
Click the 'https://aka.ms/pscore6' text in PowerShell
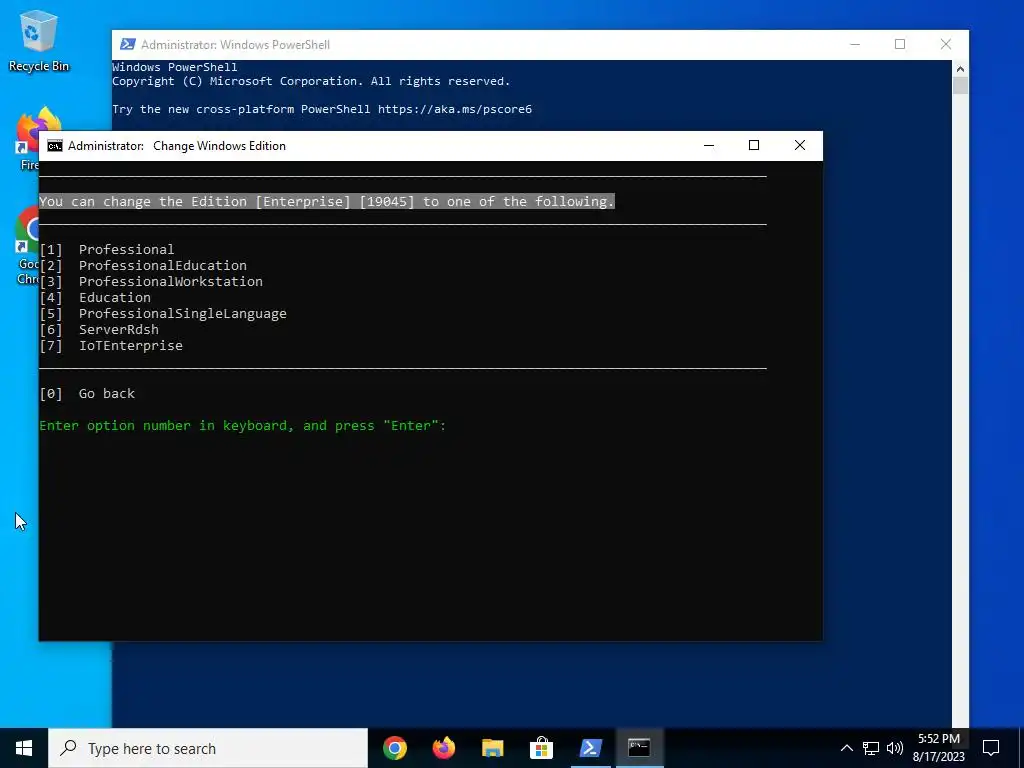click(x=455, y=109)
